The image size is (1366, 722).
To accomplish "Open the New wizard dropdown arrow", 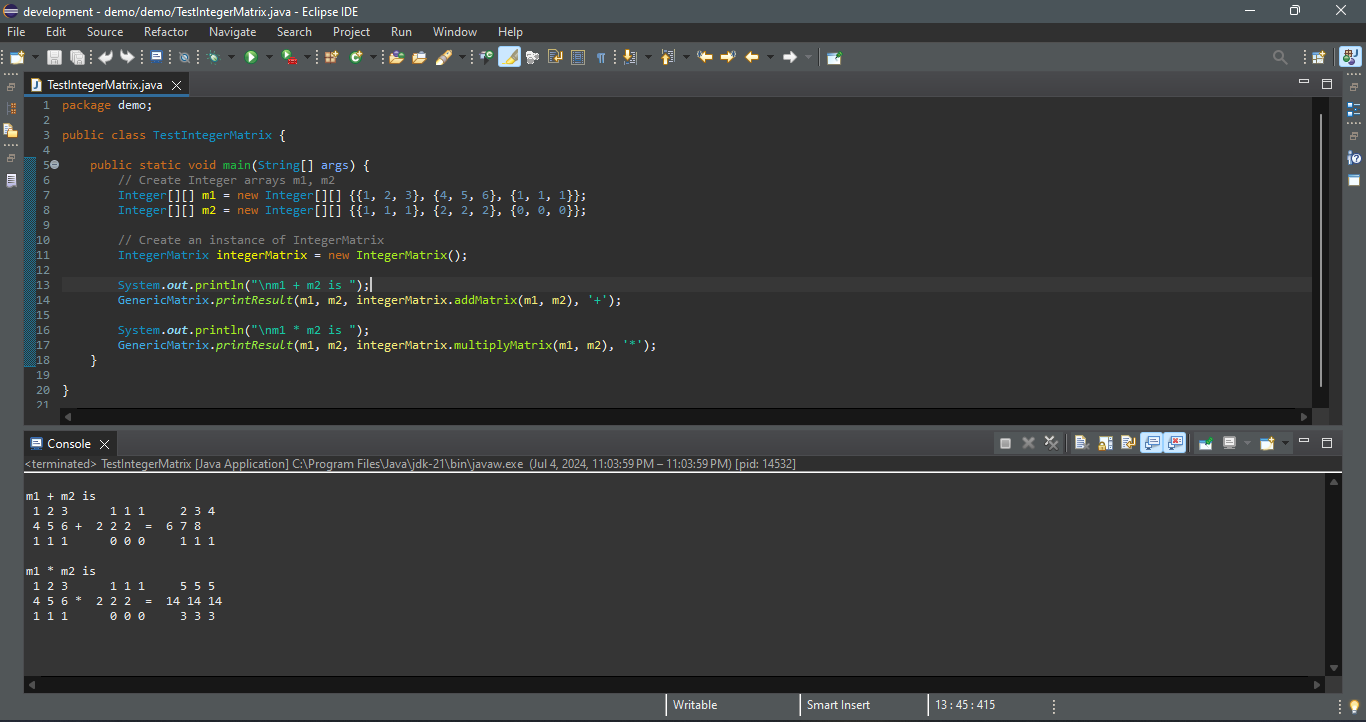I will click(x=35, y=57).
